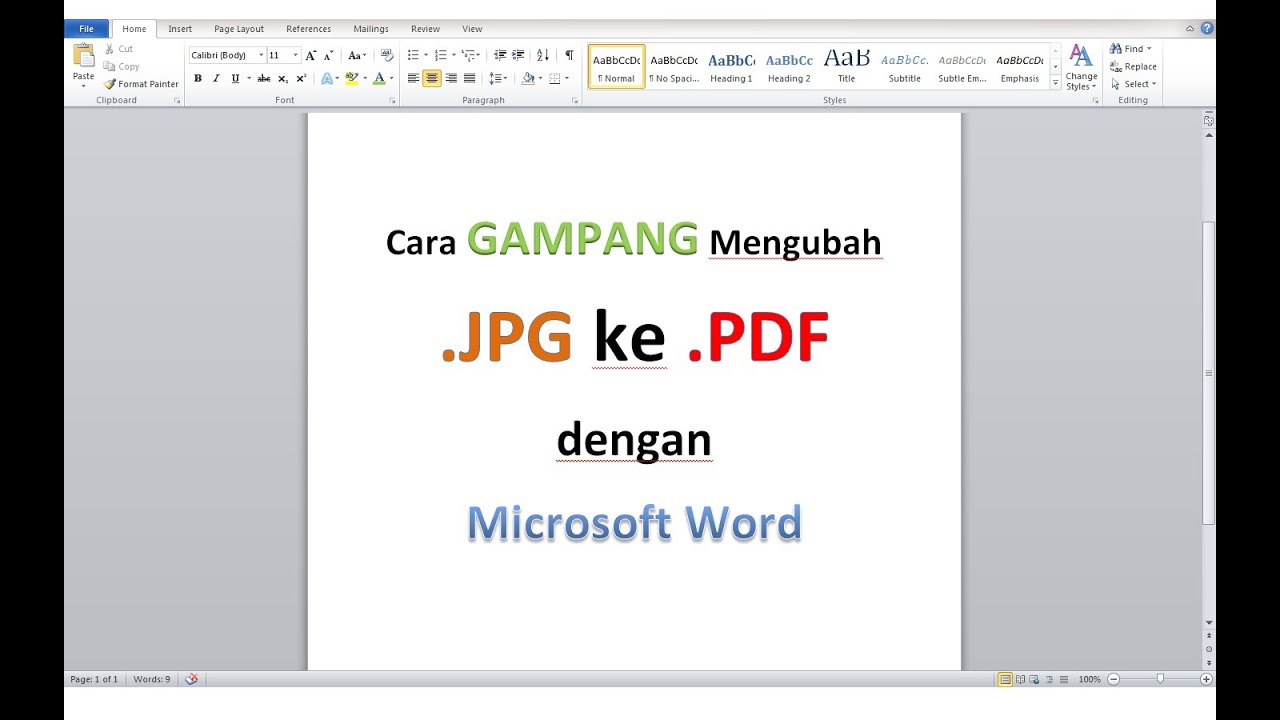Click the Grow Font icon

pos(311,56)
